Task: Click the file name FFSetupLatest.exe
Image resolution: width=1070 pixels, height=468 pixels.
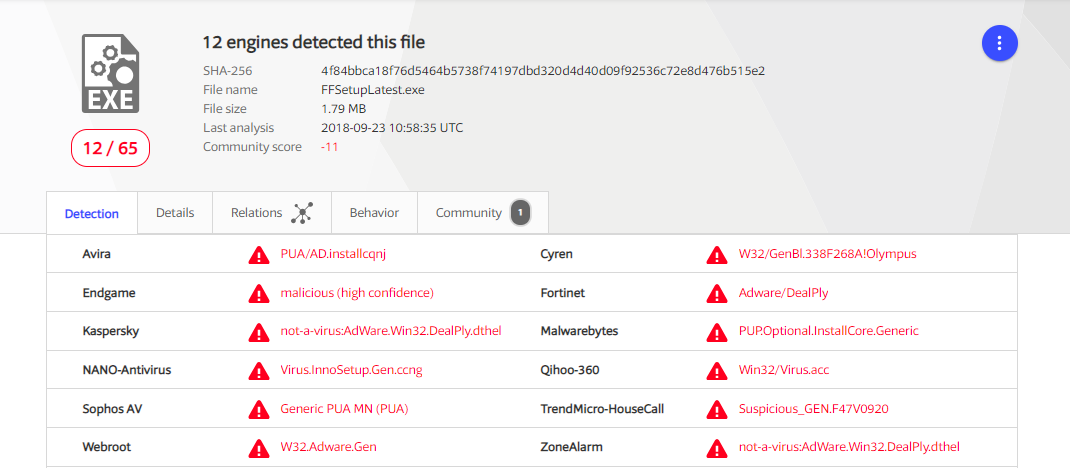Action: click(x=373, y=89)
